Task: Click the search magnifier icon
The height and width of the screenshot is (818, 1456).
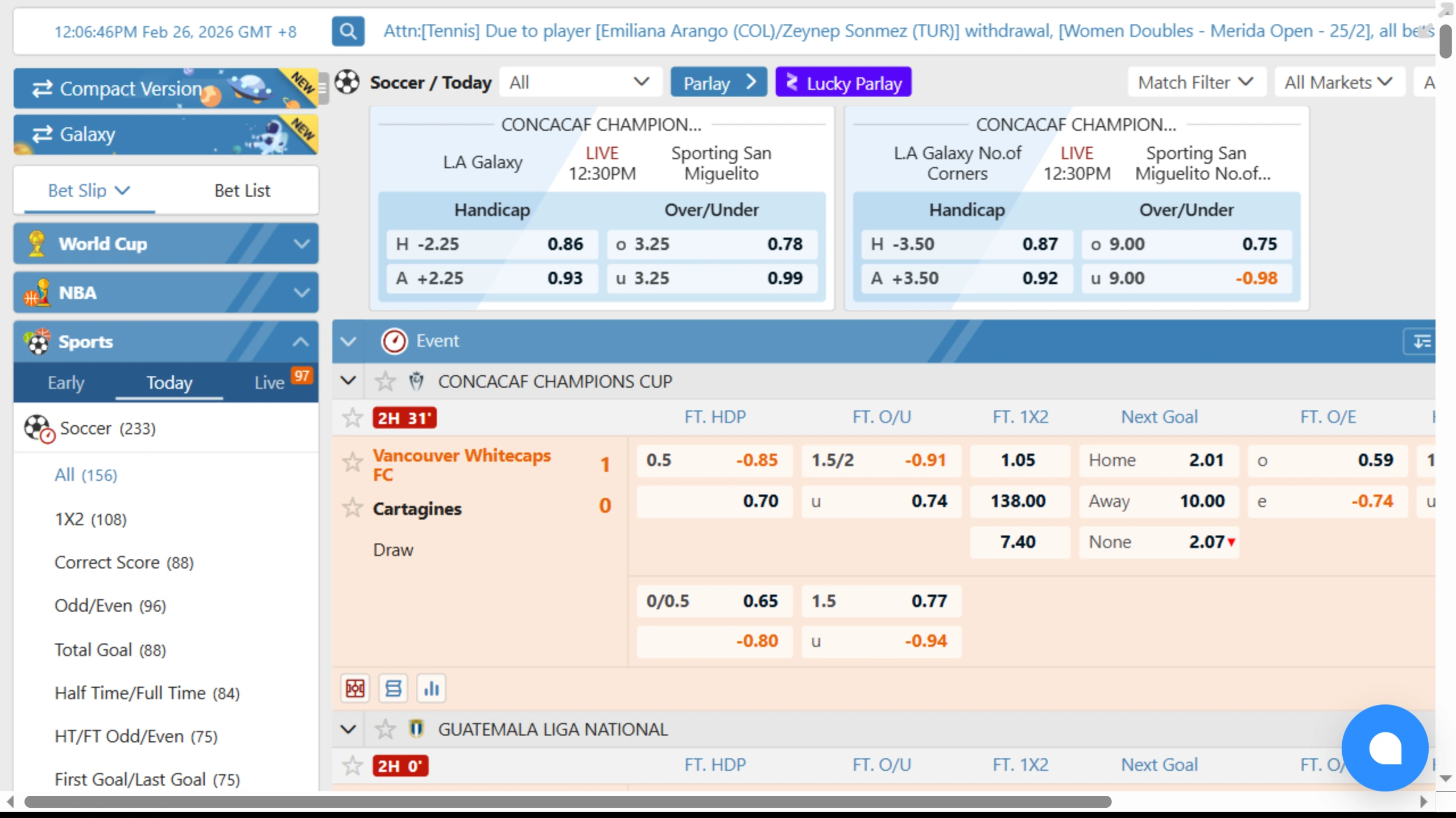Action: (x=348, y=31)
